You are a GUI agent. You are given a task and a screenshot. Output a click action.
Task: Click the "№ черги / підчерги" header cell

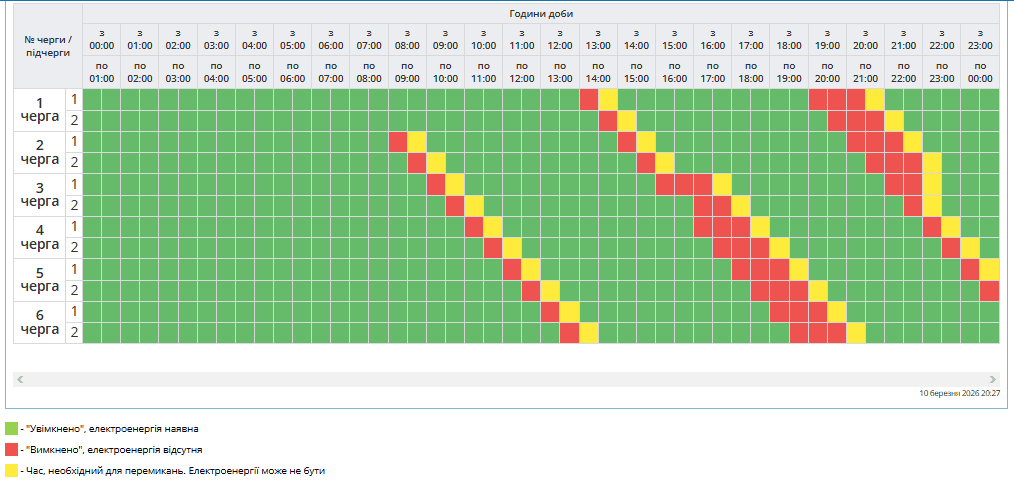click(x=48, y=46)
